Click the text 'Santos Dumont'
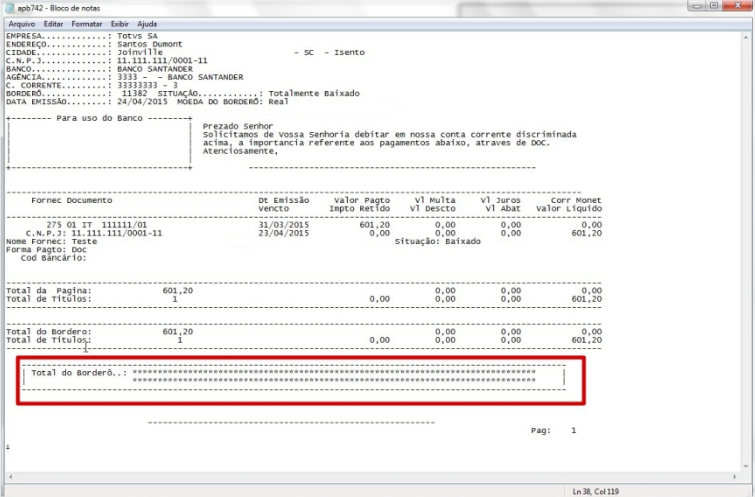This screenshot has height=497, width=755. [x=150, y=44]
